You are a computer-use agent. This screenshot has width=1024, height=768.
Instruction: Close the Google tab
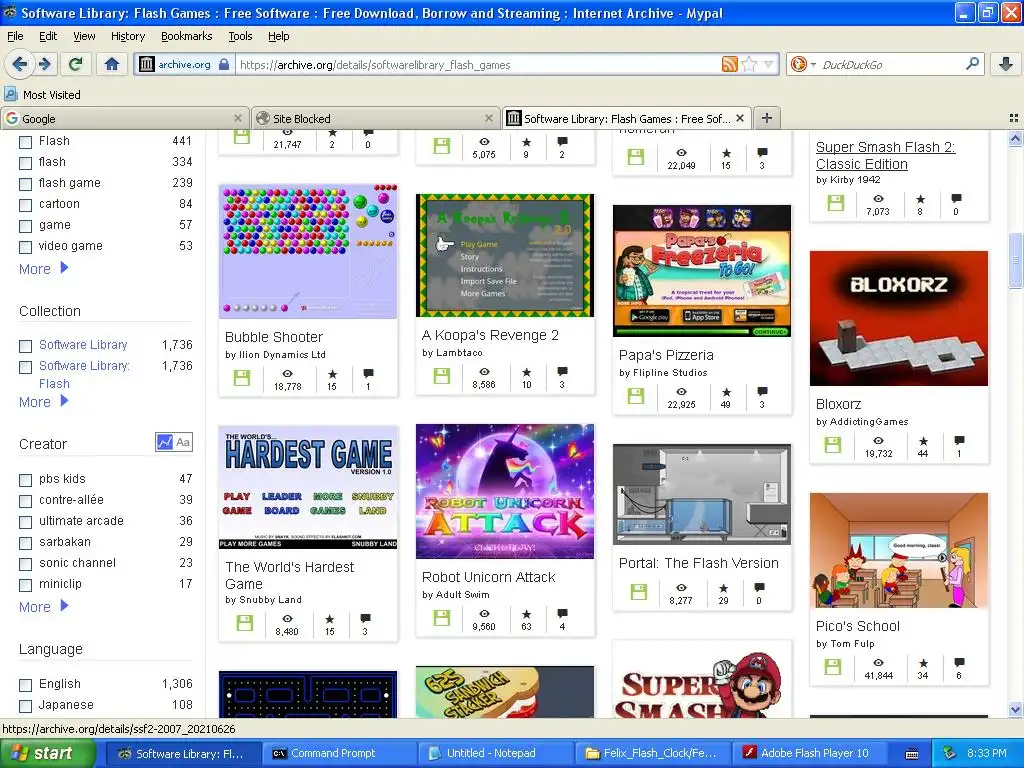(x=238, y=118)
